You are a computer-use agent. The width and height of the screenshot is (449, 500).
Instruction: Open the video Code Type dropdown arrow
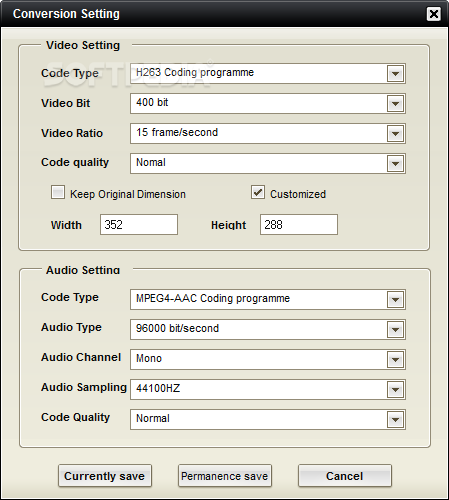point(395,74)
